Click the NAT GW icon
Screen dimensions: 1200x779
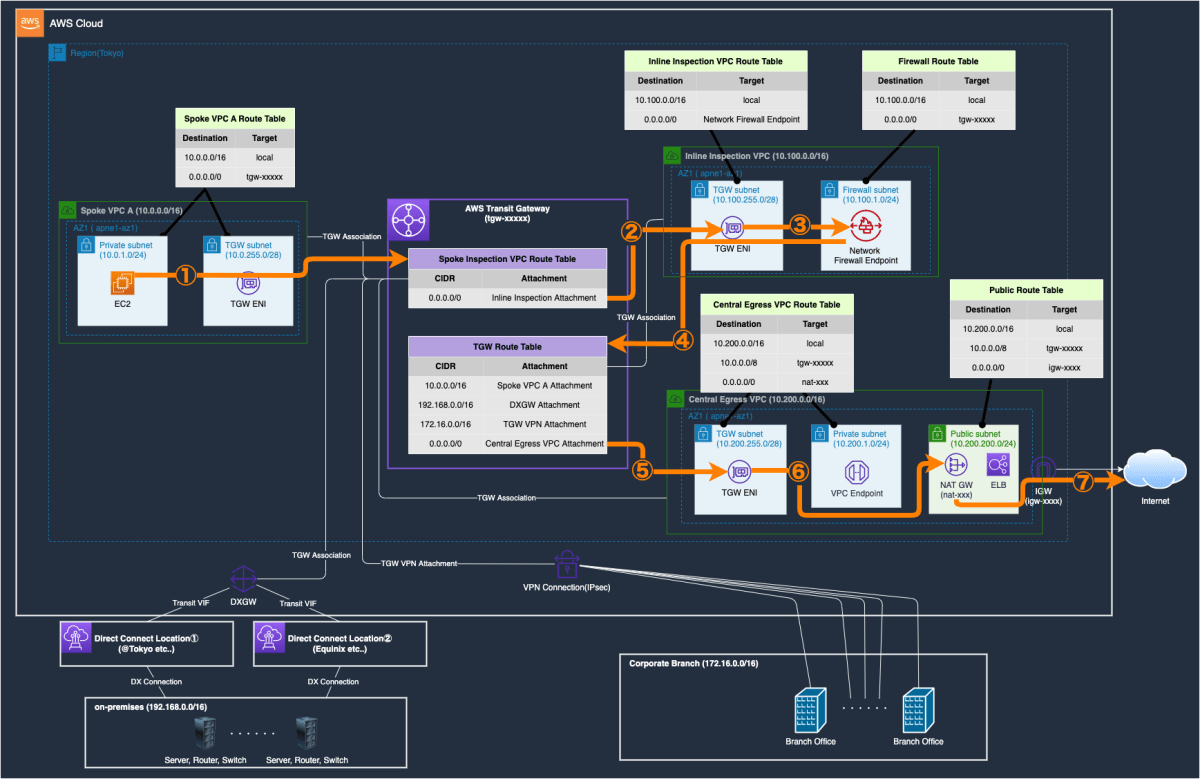[954, 464]
